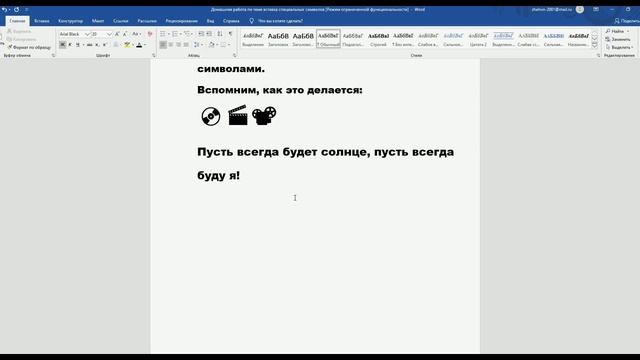Apply numbered list formatting
Viewport: 640px width, 360px height.
coord(175,34)
